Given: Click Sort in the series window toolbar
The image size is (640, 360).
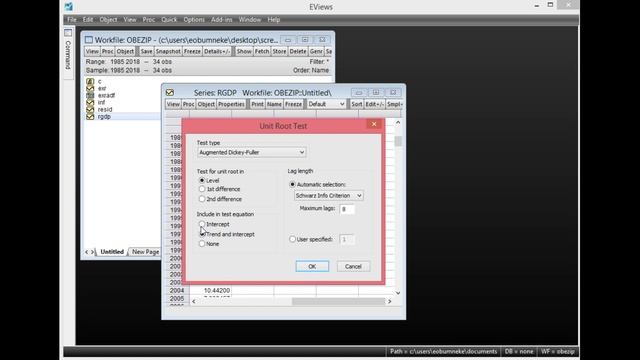Looking at the screenshot, I should click(357, 104).
